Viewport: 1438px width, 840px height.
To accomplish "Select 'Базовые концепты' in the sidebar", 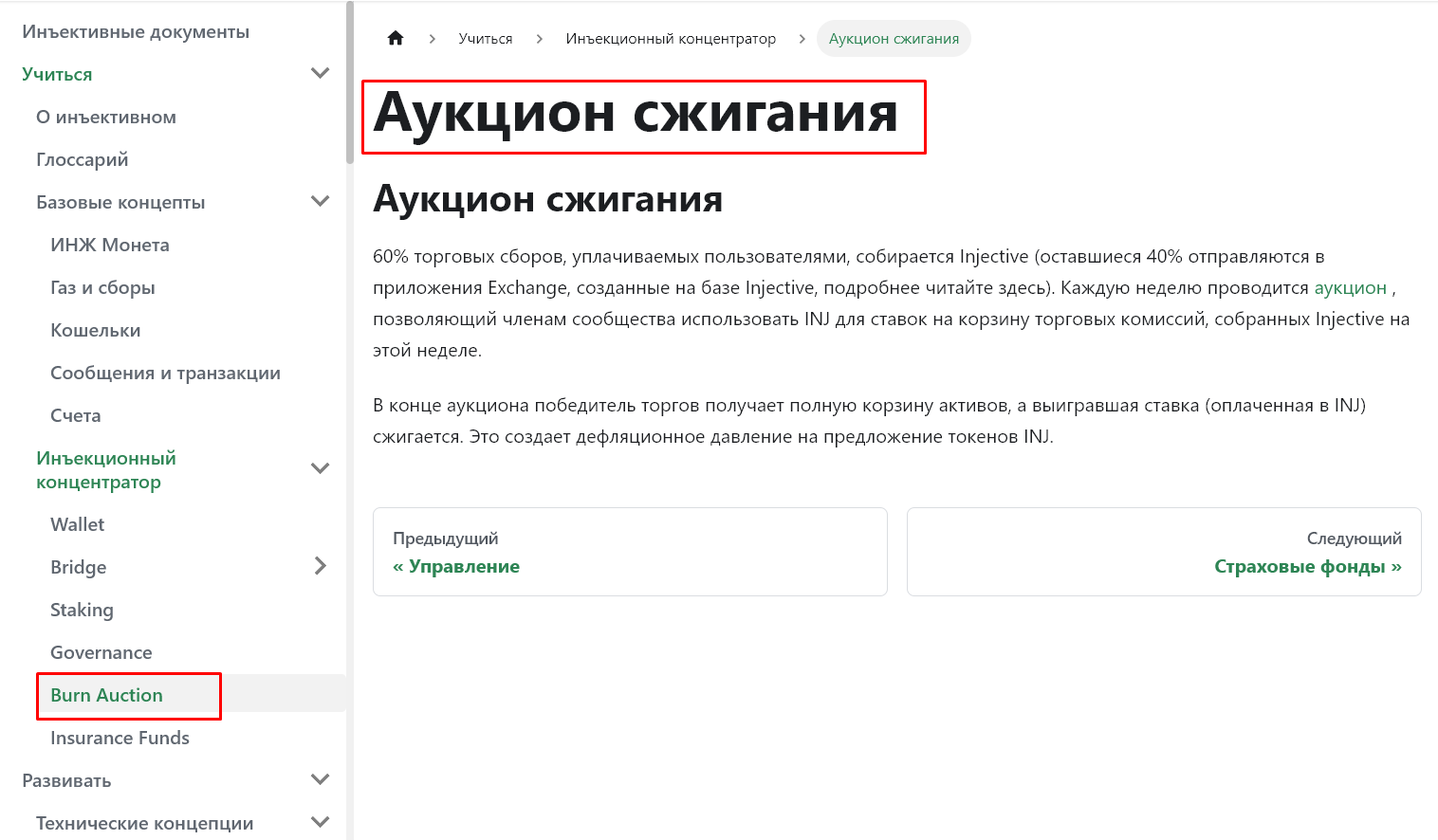I will (120, 202).
